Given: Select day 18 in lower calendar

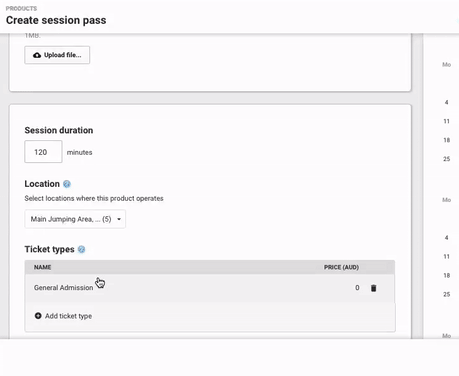Looking at the screenshot, I should click(x=447, y=275).
